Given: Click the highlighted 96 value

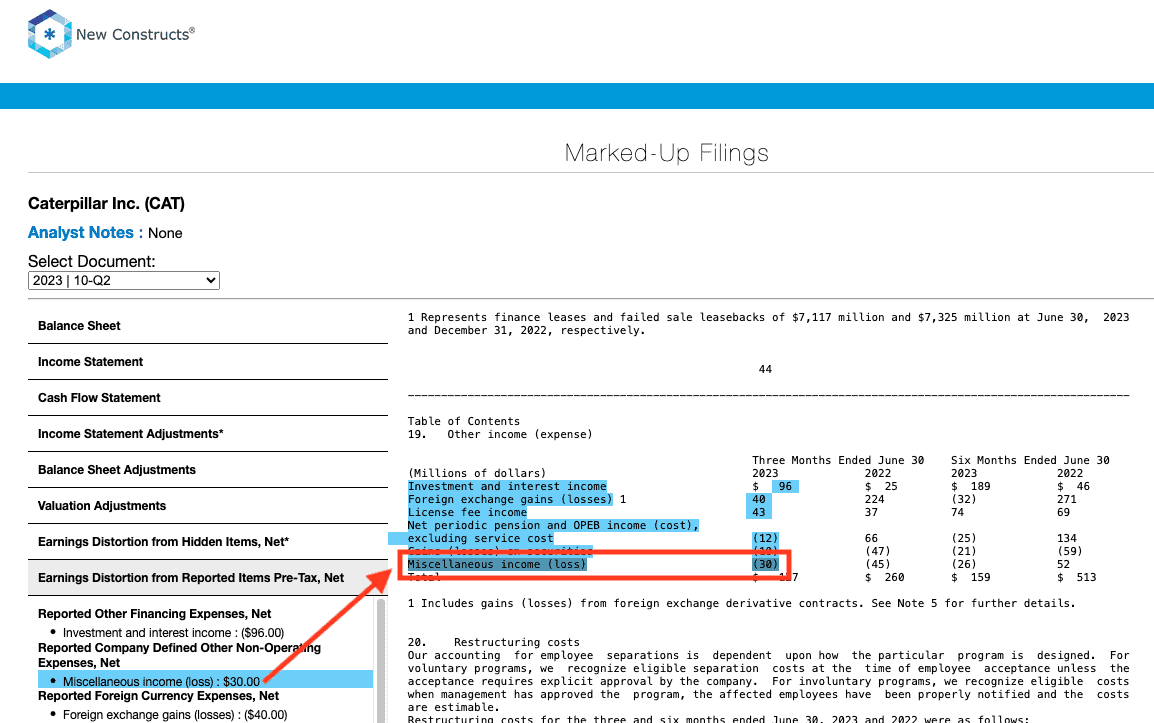Looking at the screenshot, I should [785, 487].
